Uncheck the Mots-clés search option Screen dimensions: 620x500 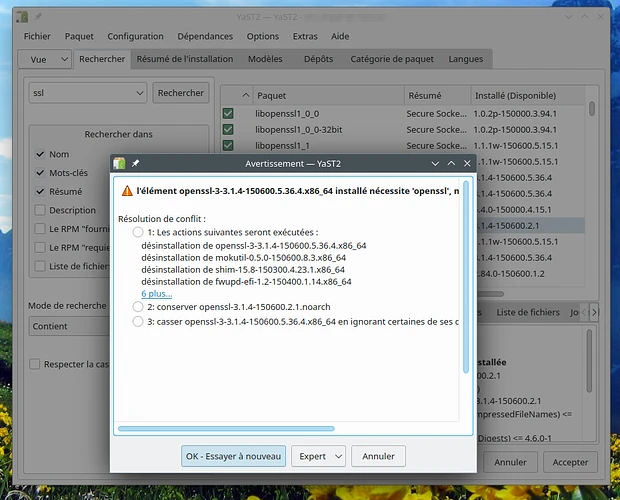(40, 172)
